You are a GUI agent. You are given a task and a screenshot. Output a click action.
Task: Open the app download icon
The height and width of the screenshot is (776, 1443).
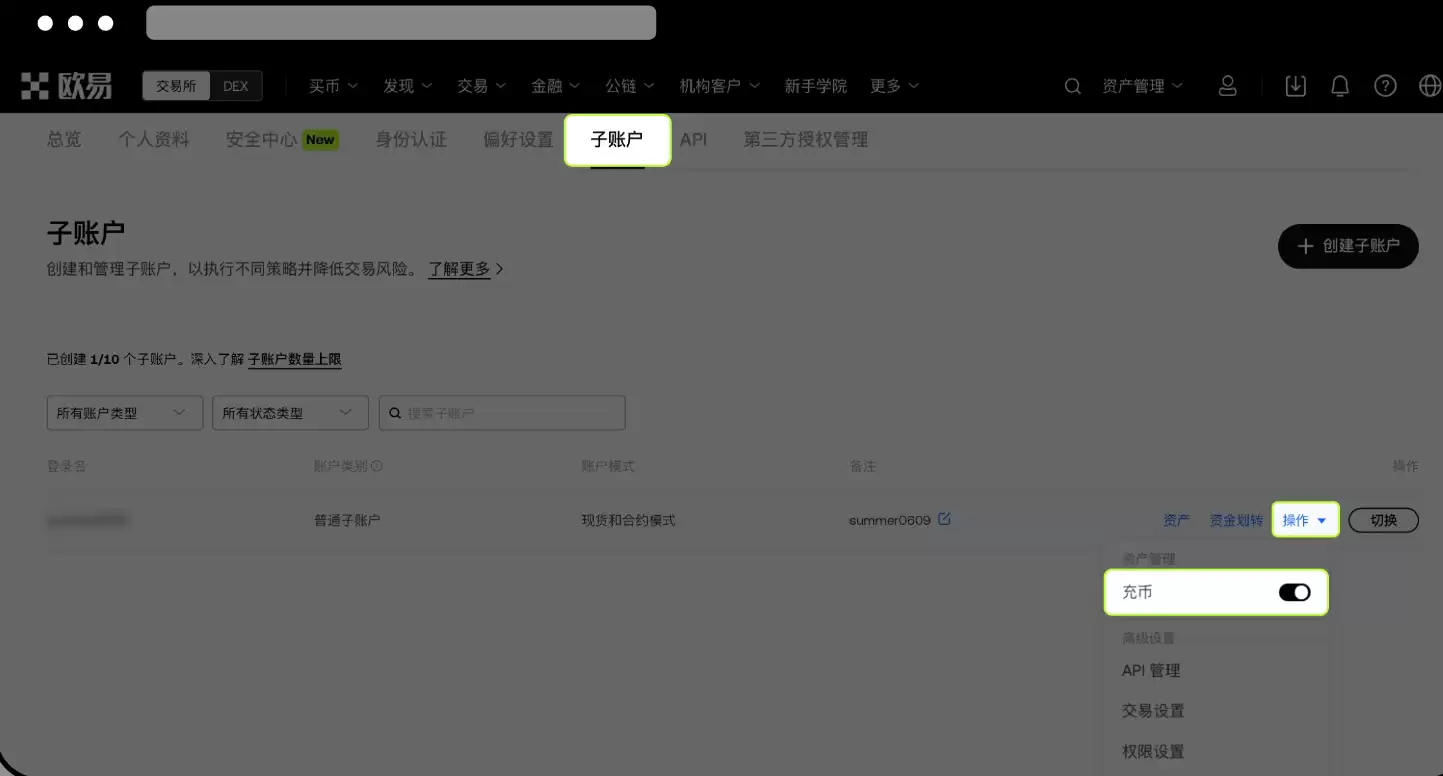[x=1295, y=86]
